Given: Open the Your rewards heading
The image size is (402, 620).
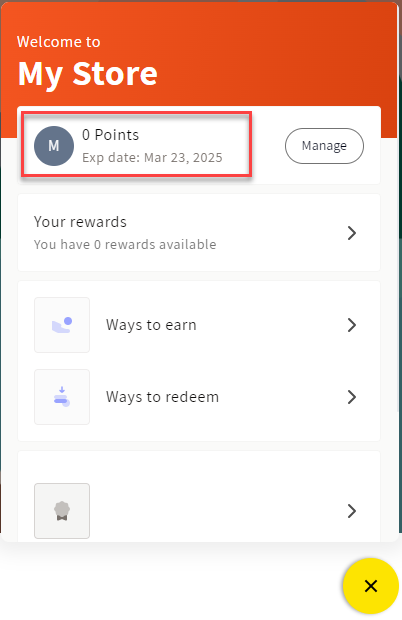Looking at the screenshot, I should pyautogui.click(x=80, y=222).
